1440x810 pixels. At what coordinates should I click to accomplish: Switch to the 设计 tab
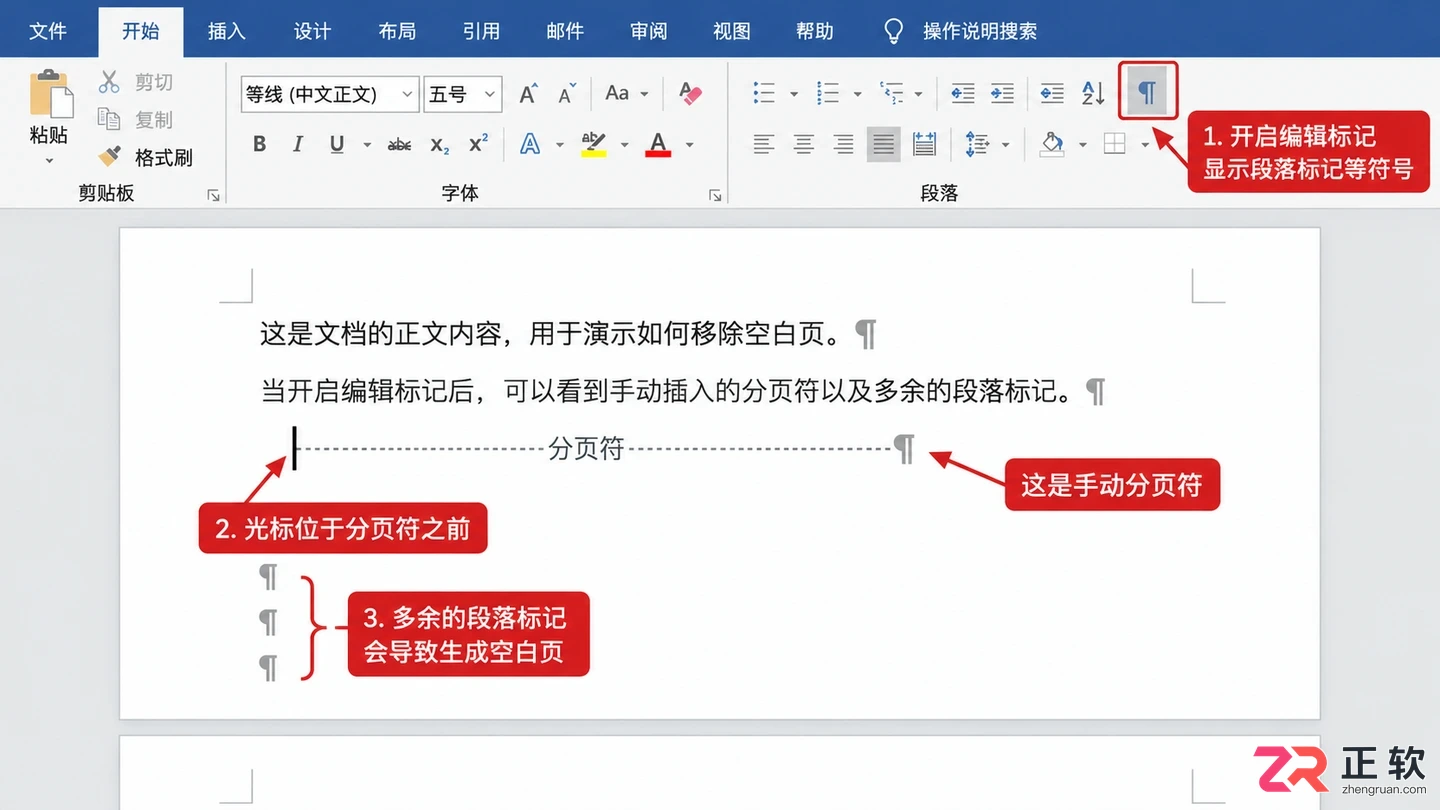point(312,31)
